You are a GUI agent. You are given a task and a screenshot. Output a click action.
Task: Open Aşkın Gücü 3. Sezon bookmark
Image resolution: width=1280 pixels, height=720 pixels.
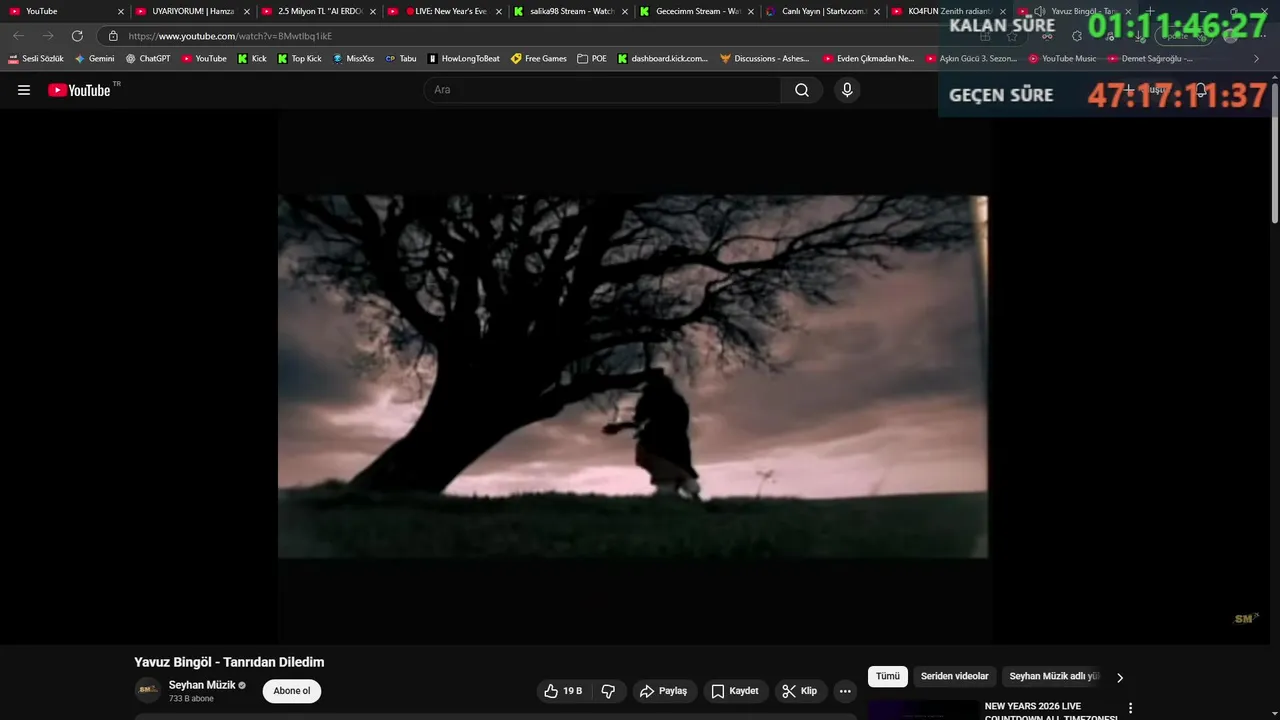pyautogui.click(x=971, y=59)
